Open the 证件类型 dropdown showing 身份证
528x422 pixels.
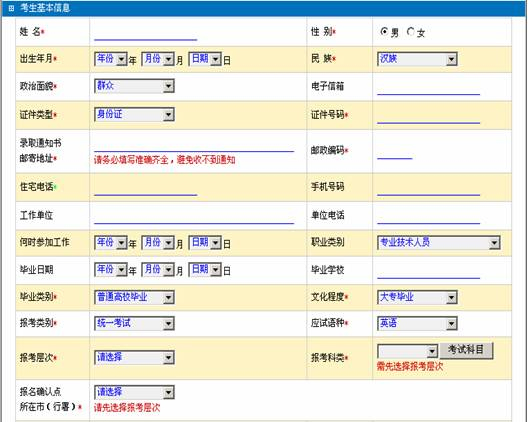134,115
